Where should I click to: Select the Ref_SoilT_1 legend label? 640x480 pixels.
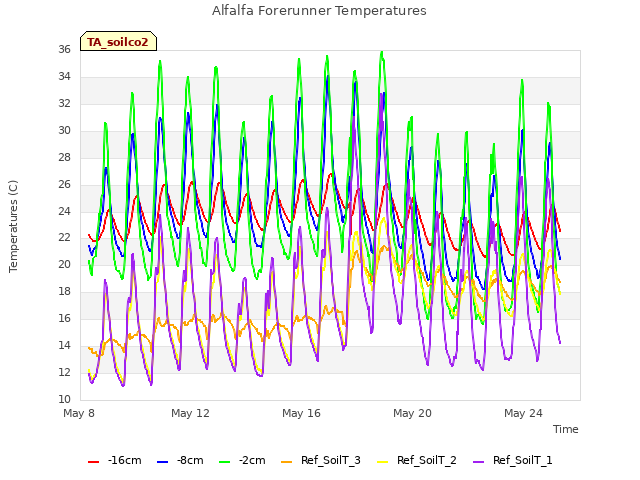click(x=522, y=460)
